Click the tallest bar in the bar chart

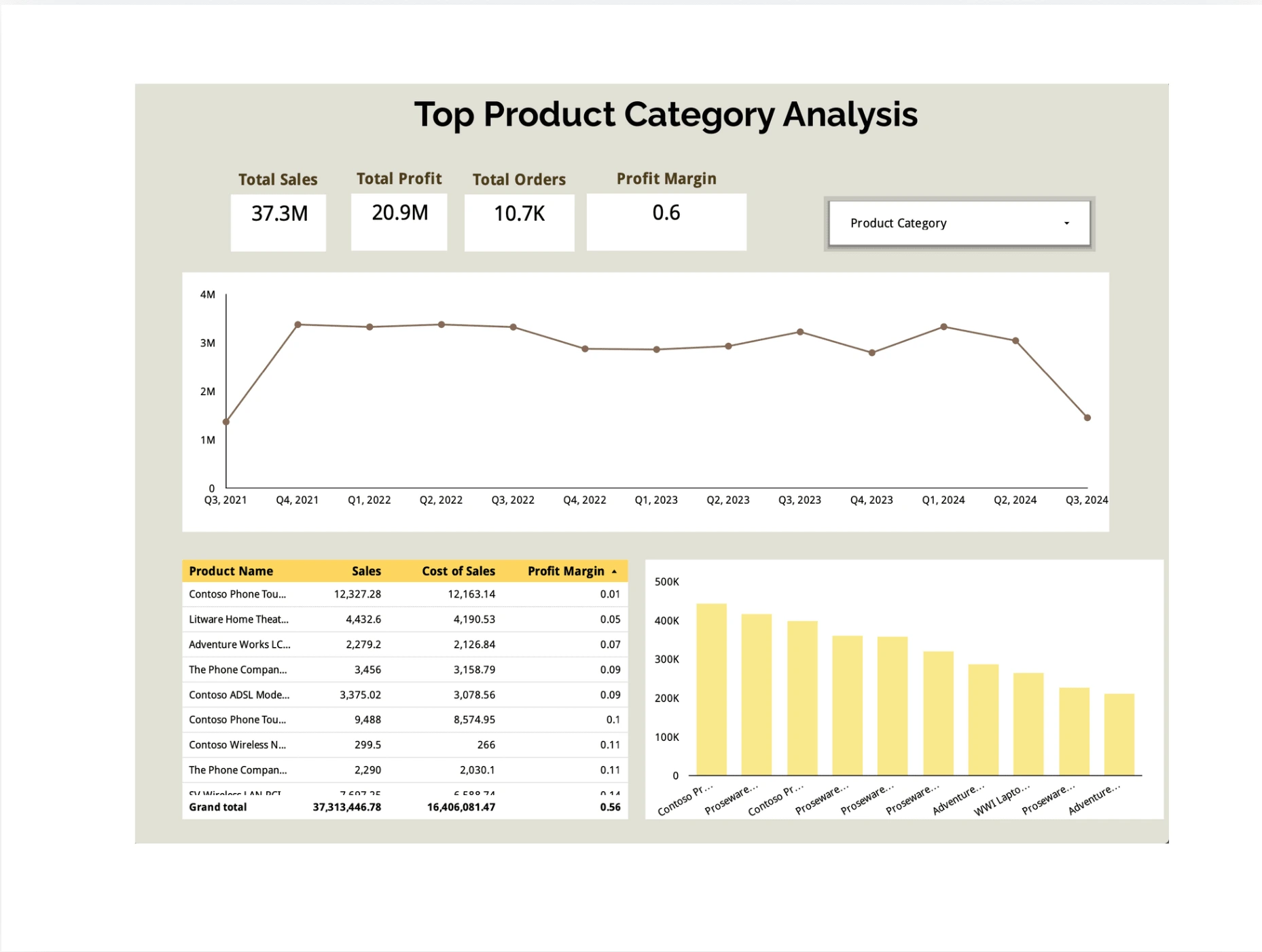tap(711, 689)
